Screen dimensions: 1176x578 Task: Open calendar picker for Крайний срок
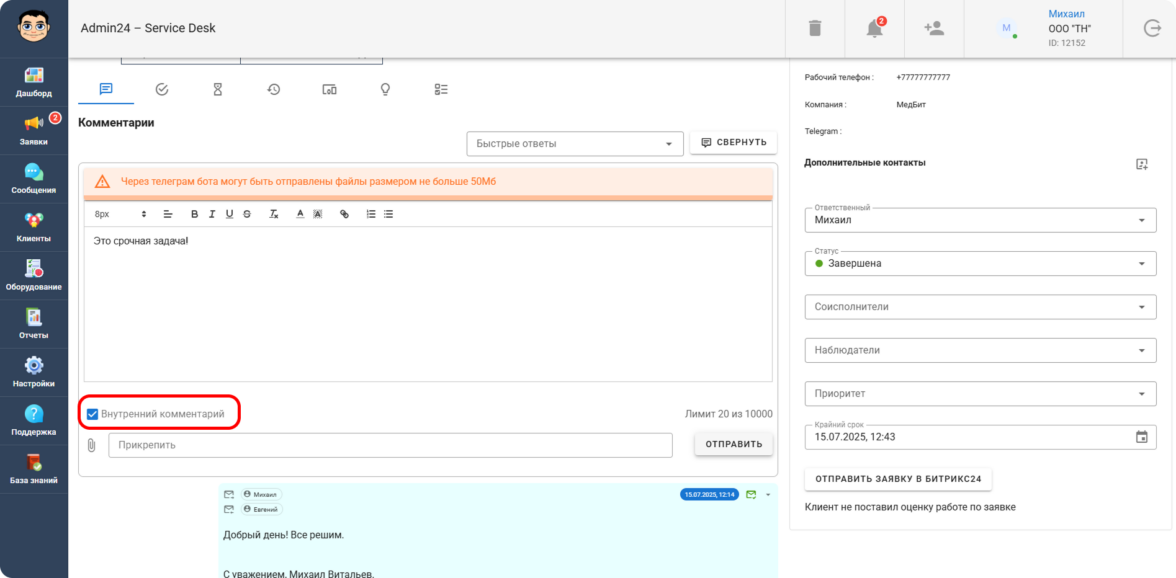click(x=1142, y=436)
